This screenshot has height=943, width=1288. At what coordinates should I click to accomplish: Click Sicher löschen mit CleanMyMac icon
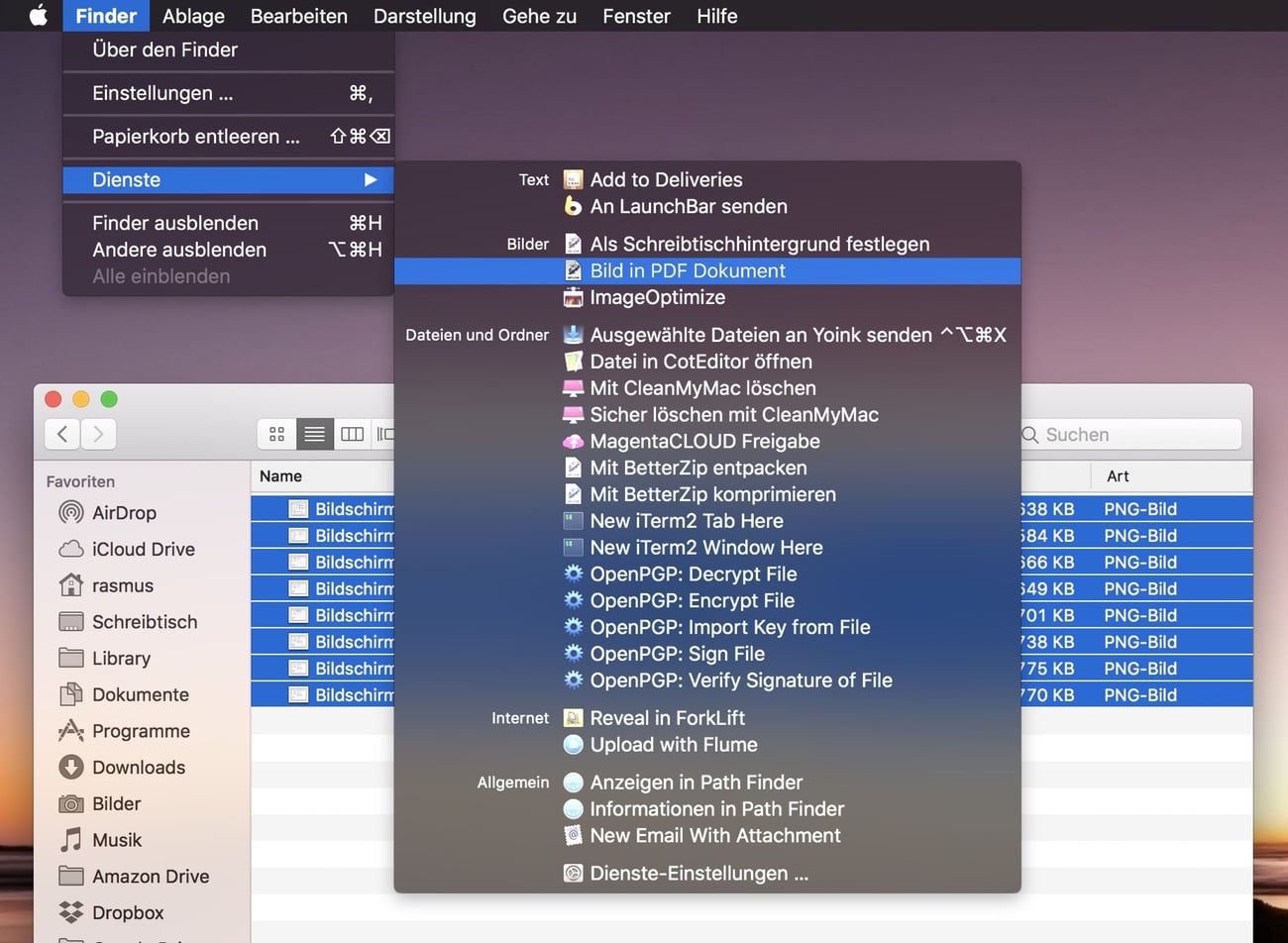[573, 415]
